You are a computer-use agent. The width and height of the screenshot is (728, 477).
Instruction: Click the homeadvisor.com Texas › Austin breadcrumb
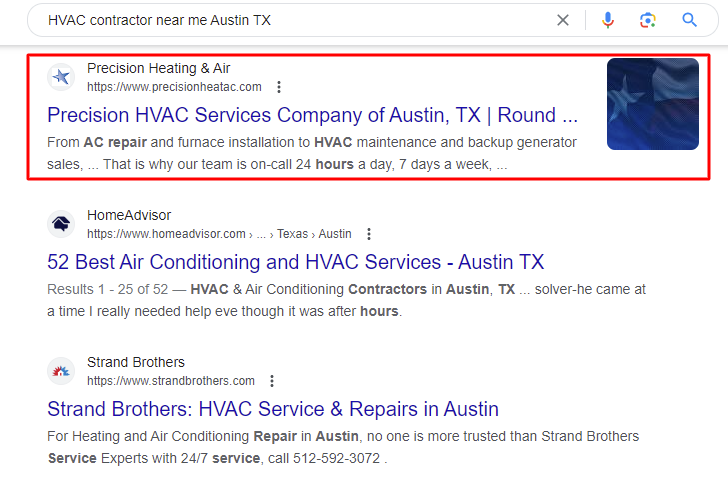tap(219, 234)
